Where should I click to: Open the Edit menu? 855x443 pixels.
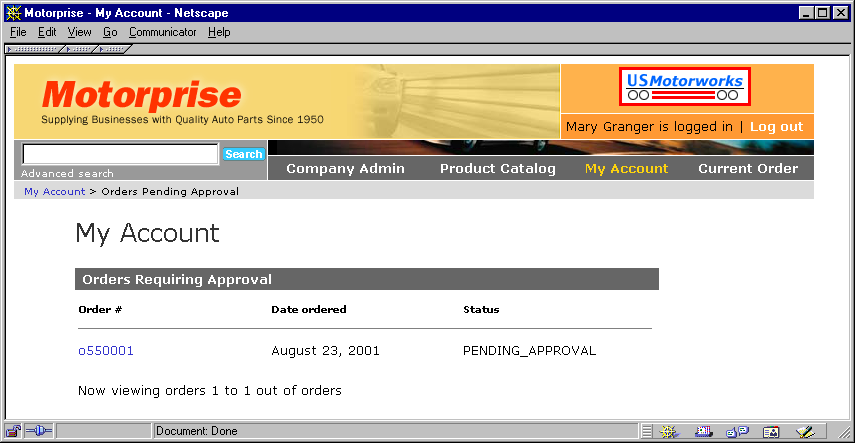tap(47, 32)
